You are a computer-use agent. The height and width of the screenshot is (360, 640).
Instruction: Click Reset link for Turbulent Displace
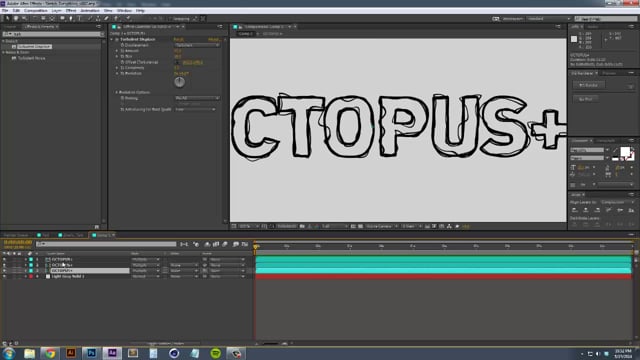point(178,40)
